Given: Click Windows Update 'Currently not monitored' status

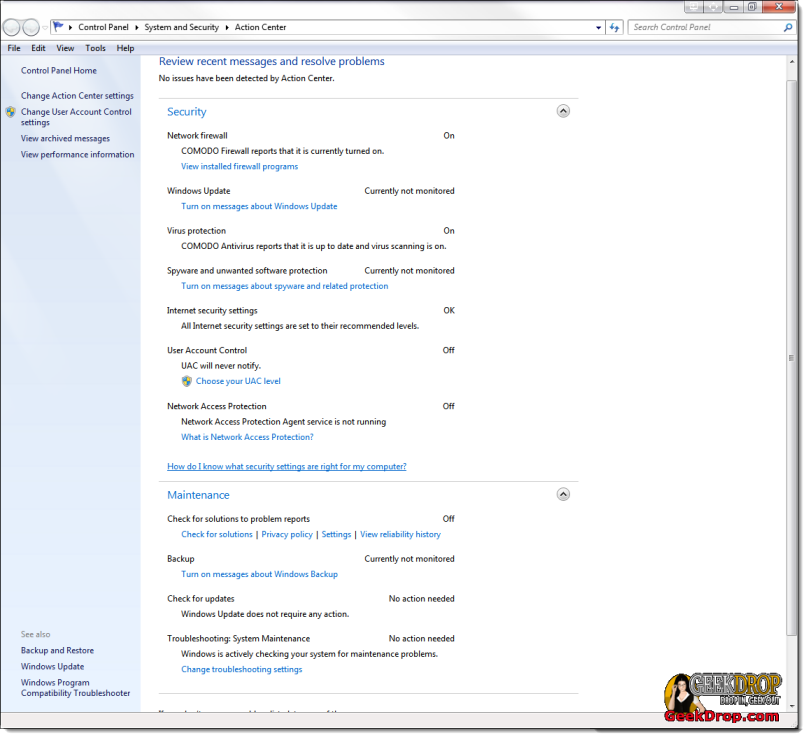Looking at the screenshot, I should click(x=409, y=191).
